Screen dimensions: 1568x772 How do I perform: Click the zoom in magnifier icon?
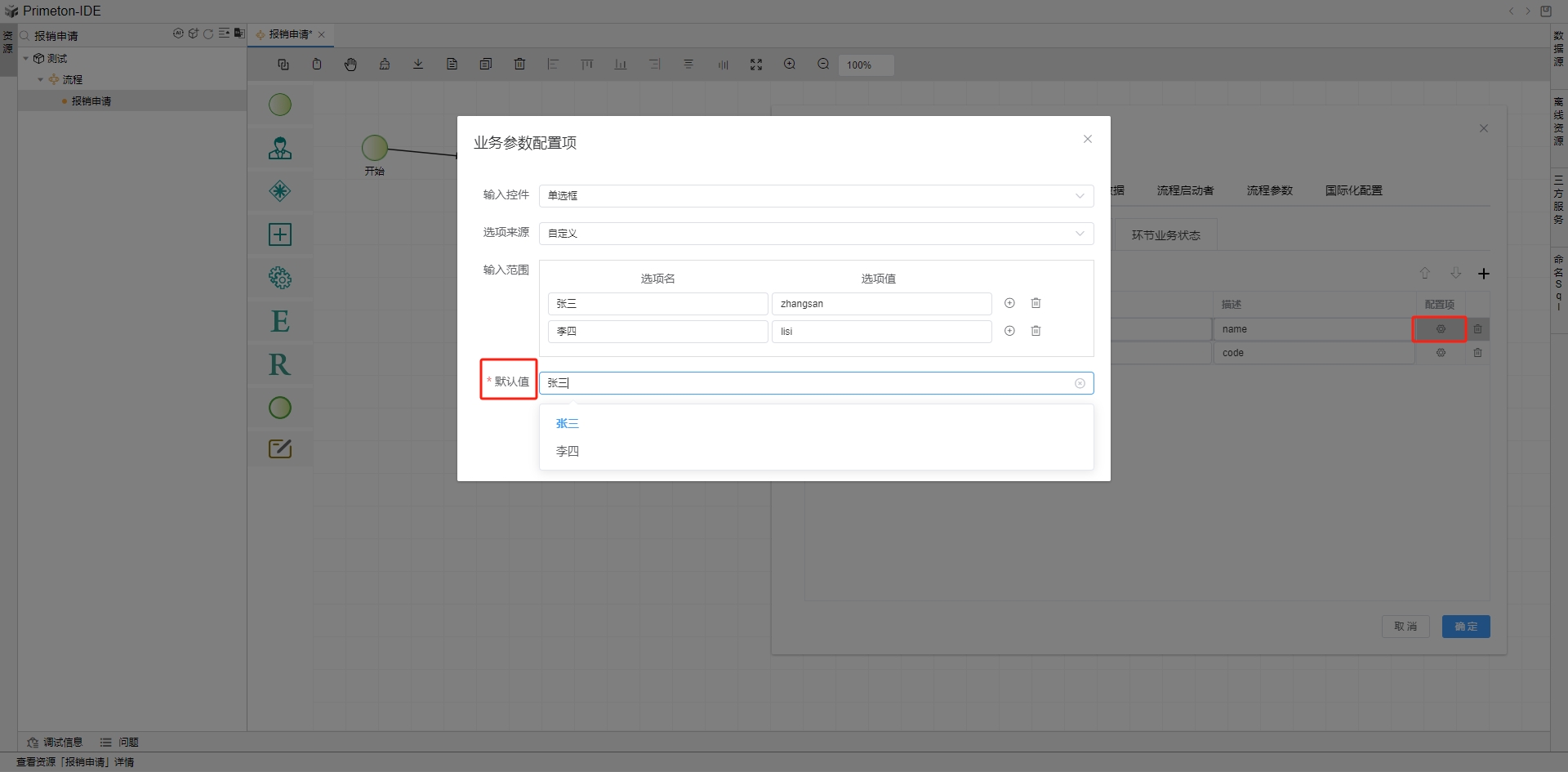click(790, 65)
